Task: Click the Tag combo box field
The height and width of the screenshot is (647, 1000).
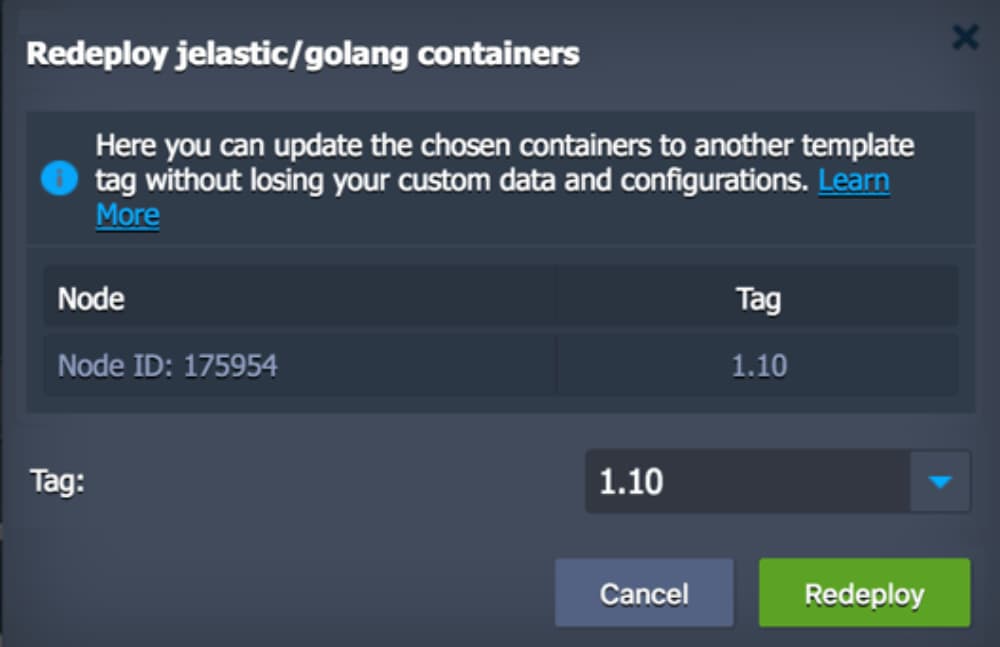Action: (747, 482)
